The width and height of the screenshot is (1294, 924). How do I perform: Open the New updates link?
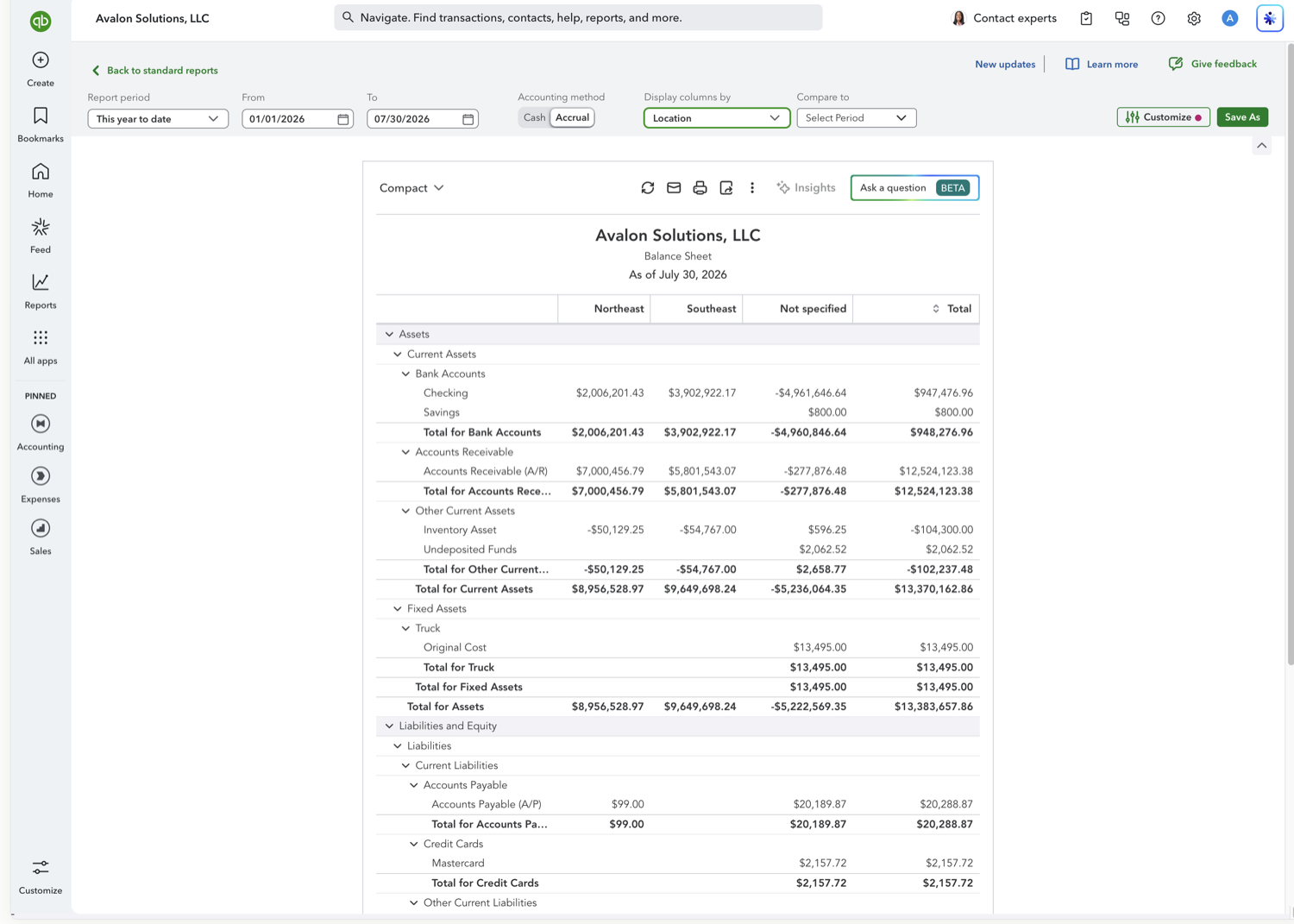pos(1005,65)
